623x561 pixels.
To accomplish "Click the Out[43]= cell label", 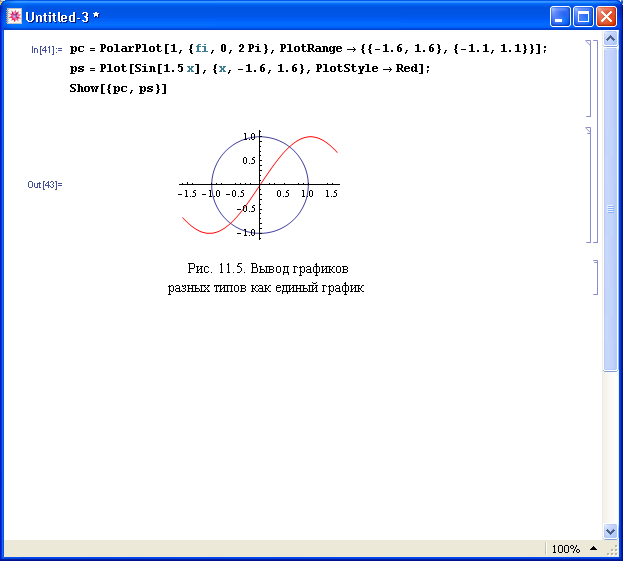I will (x=45, y=185).
